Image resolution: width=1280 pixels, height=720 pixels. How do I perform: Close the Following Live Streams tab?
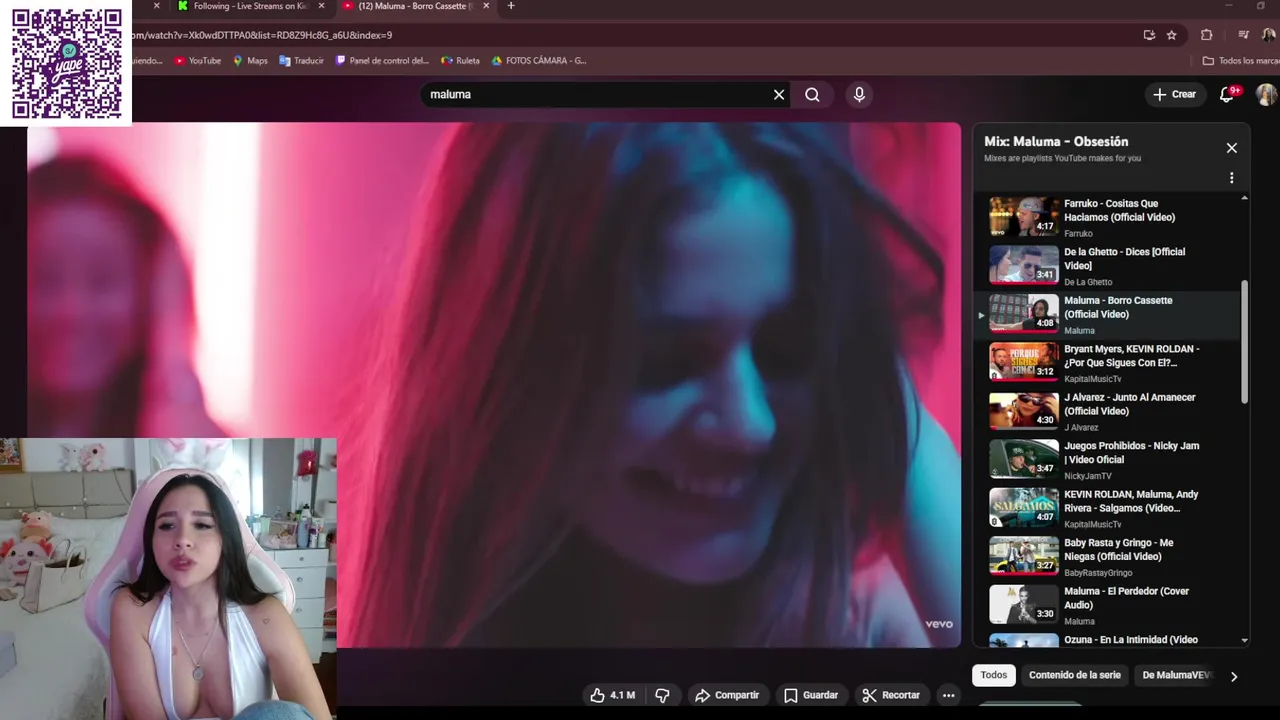(x=319, y=6)
